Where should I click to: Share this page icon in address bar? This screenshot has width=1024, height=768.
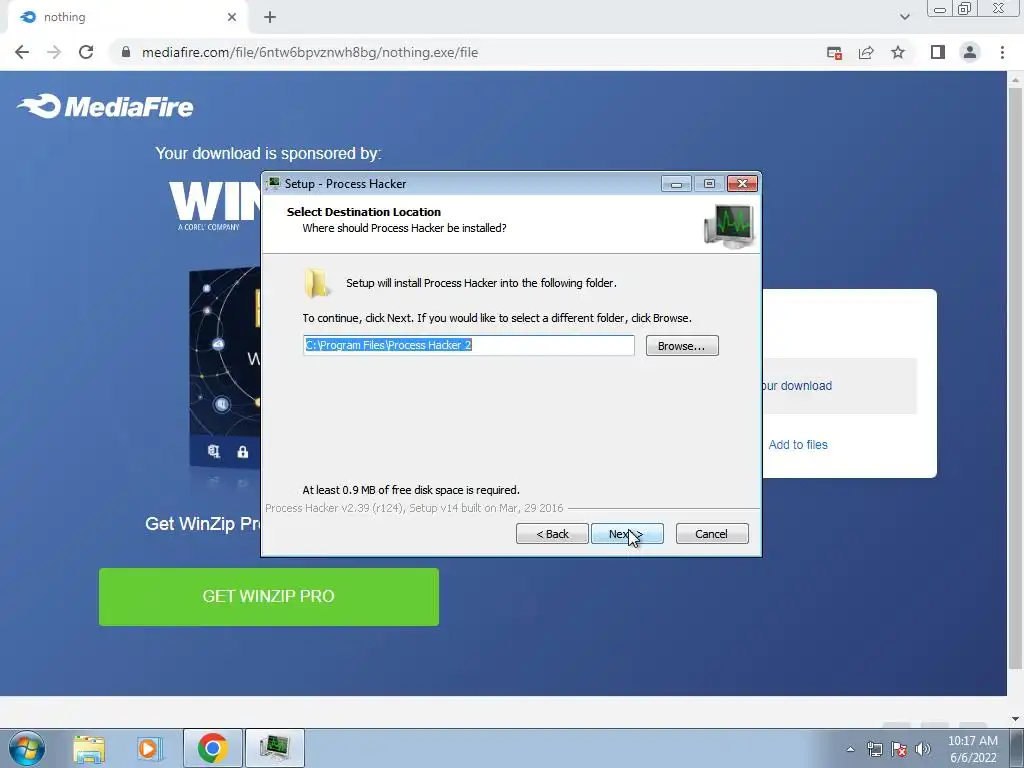[866, 52]
